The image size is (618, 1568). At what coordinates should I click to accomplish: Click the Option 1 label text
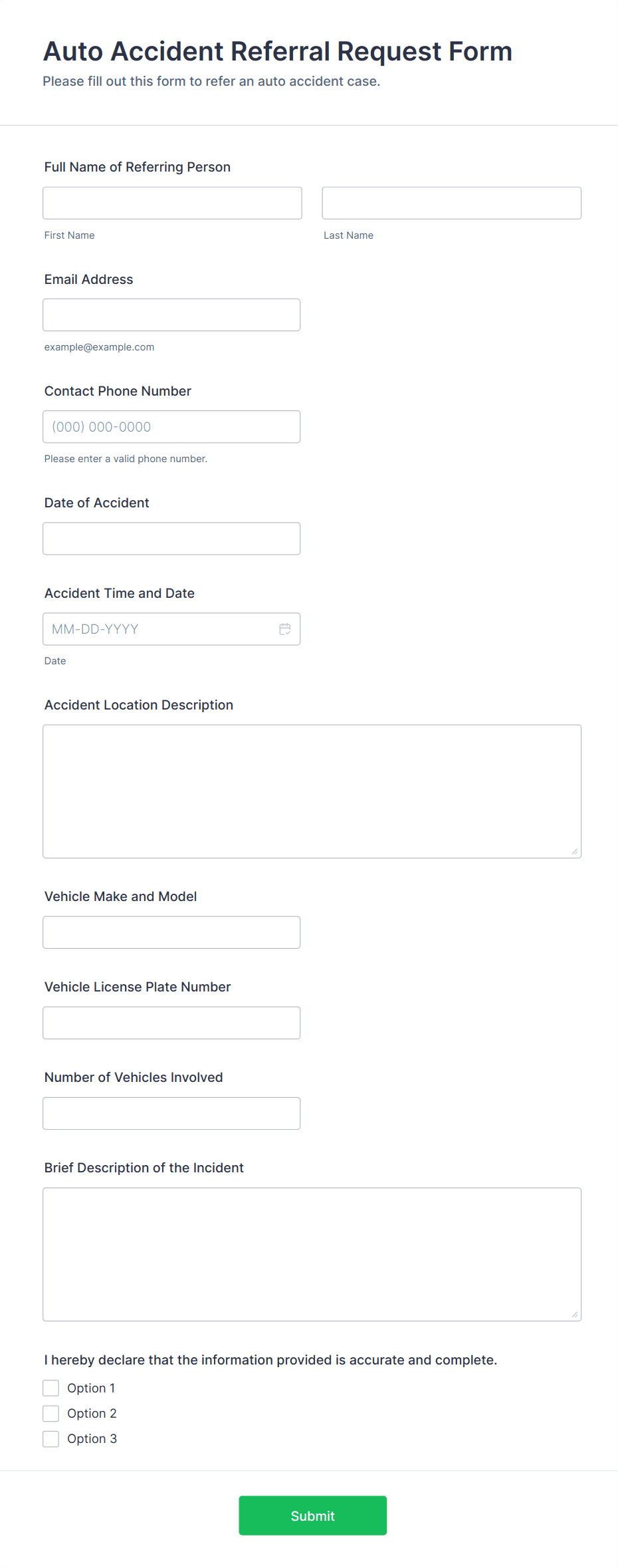[91, 1388]
